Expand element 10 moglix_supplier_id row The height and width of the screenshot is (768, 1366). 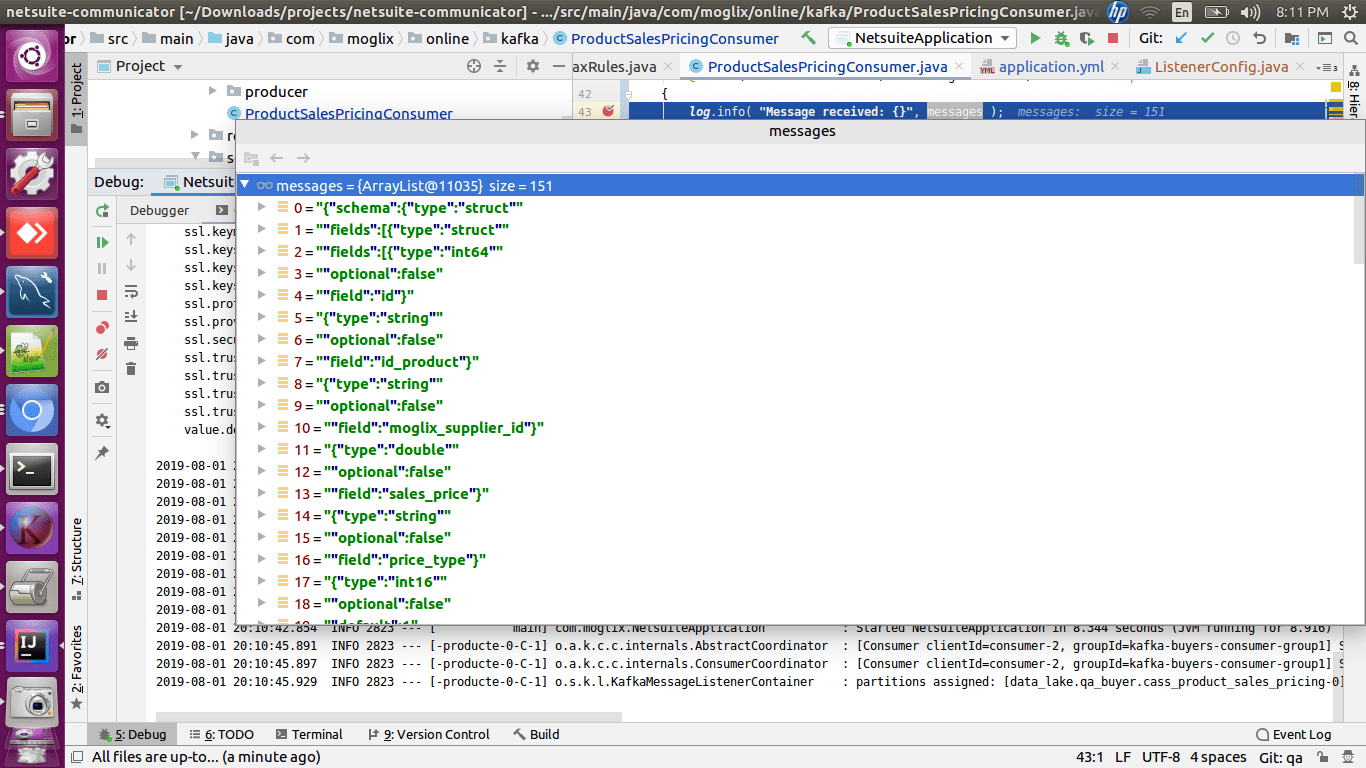pyautogui.click(x=262, y=428)
